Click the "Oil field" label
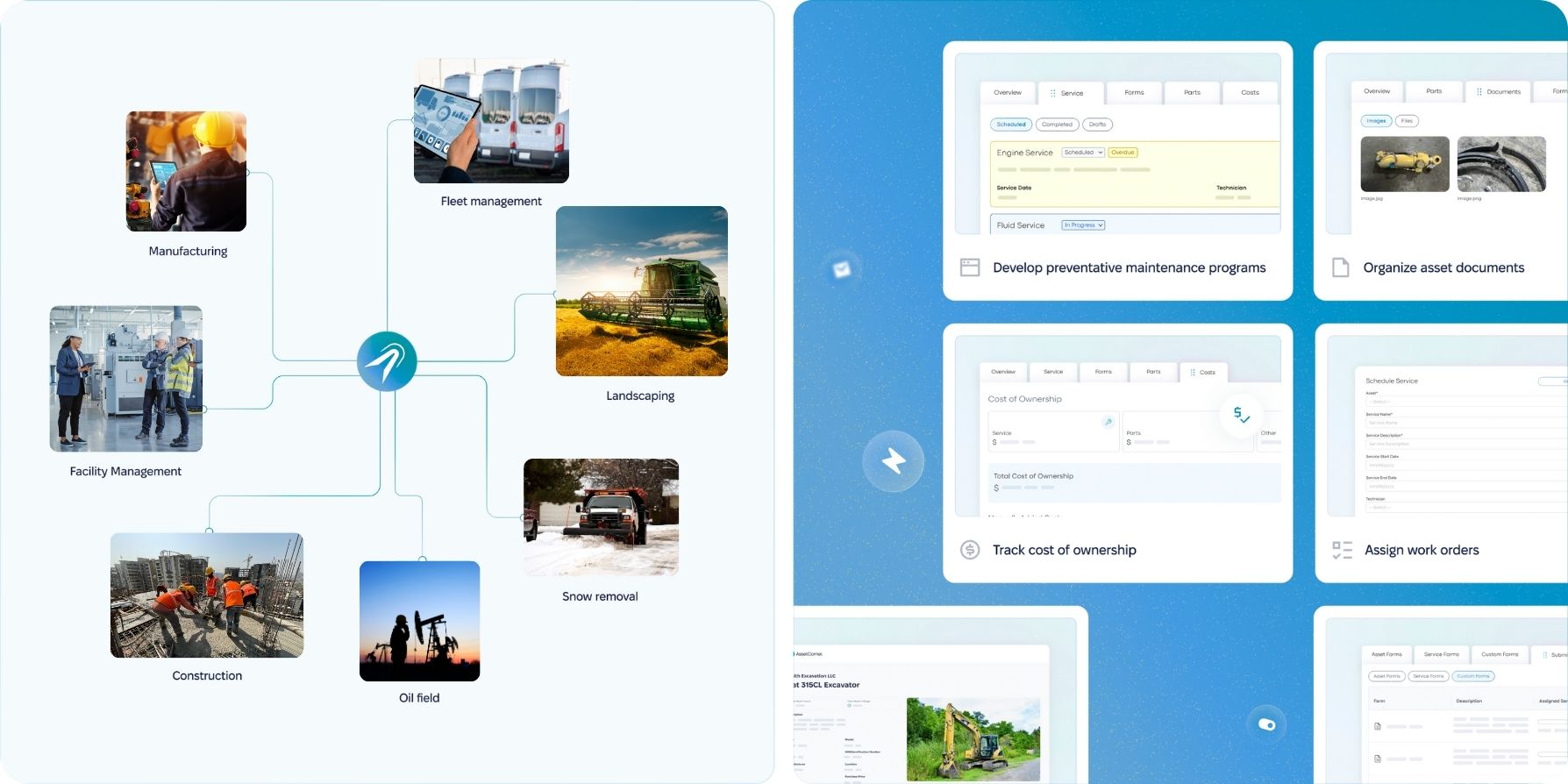1568x784 pixels. click(419, 698)
